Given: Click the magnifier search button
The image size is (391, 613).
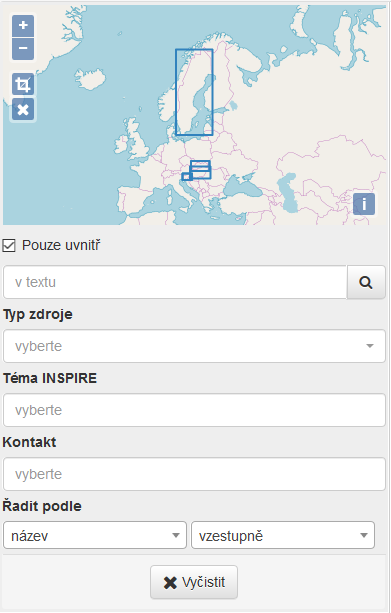Looking at the screenshot, I should [366, 282].
